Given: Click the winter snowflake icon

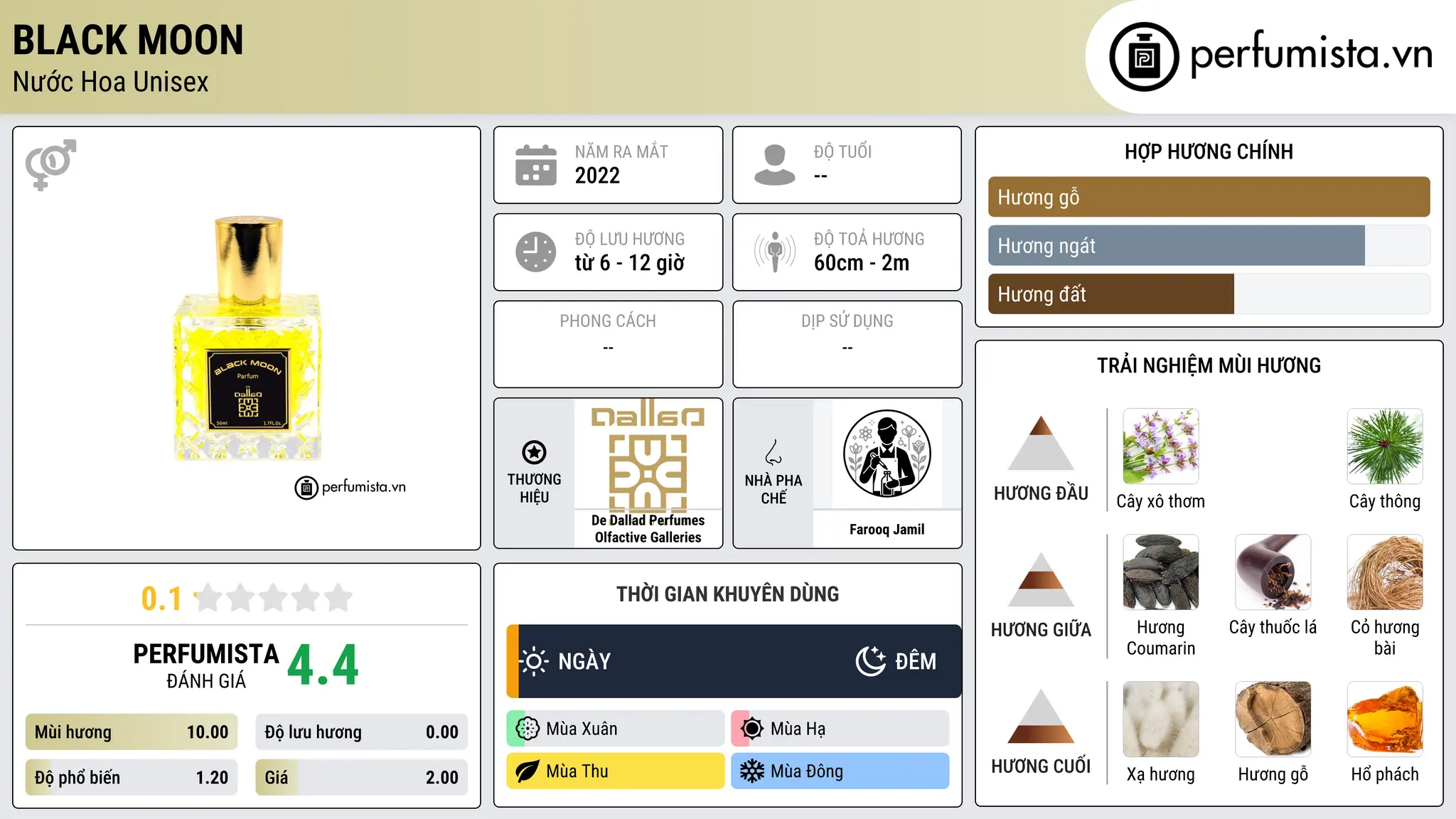Looking at the screenshot, I should coord(752,771).
